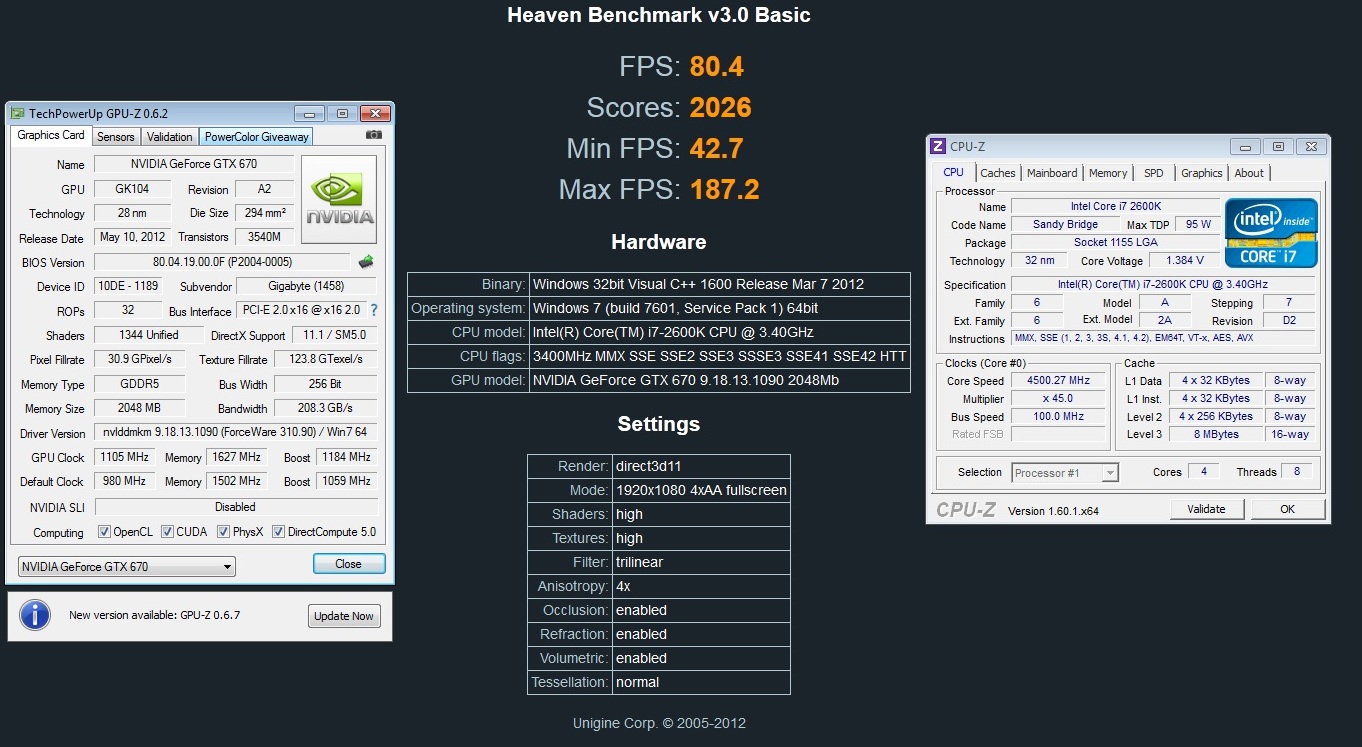
Task: Click the Bus Interface question mark icon
Action: 374,311
